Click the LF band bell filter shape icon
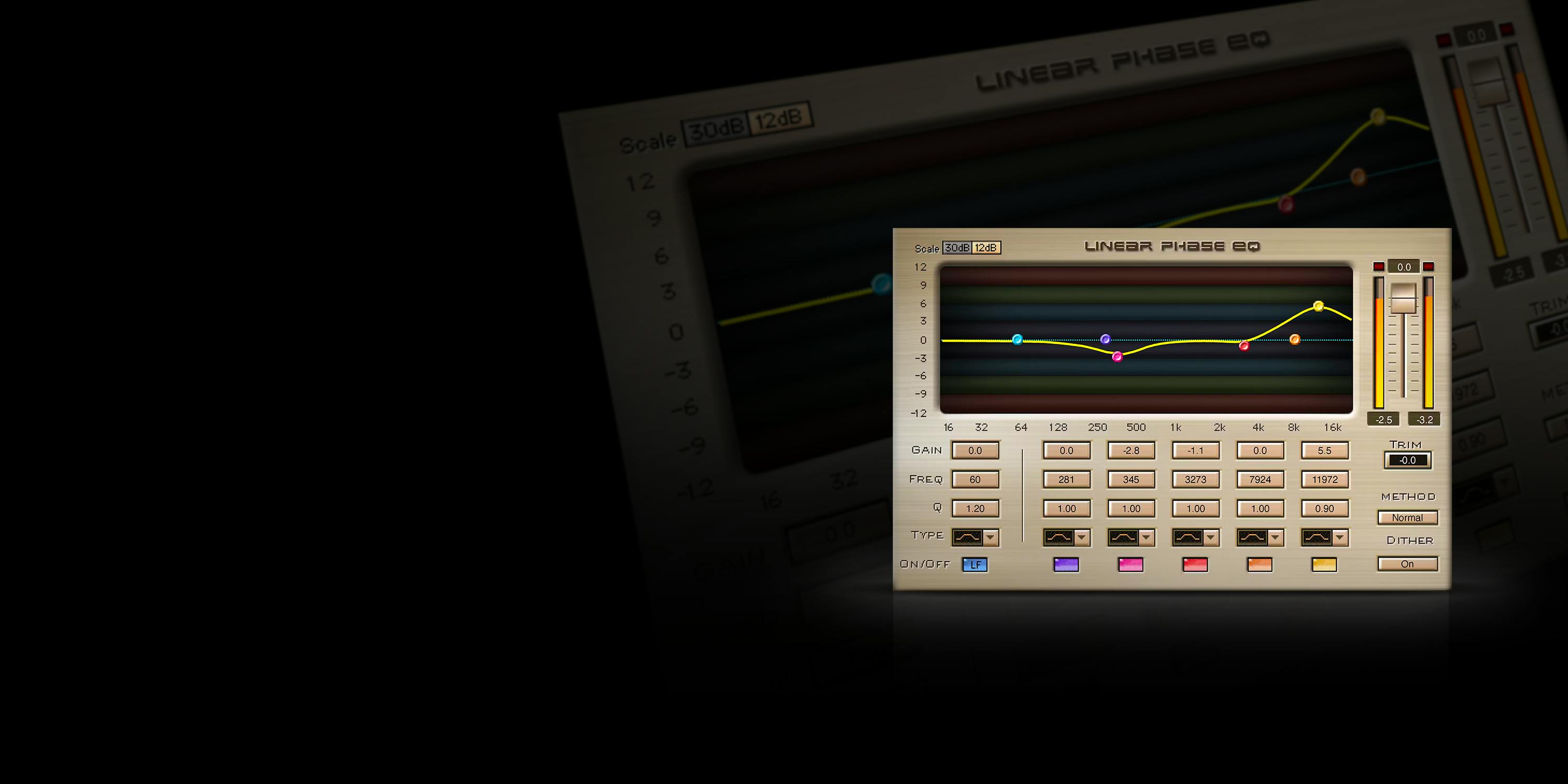The image size is (1568, 784). click(967, 537)
